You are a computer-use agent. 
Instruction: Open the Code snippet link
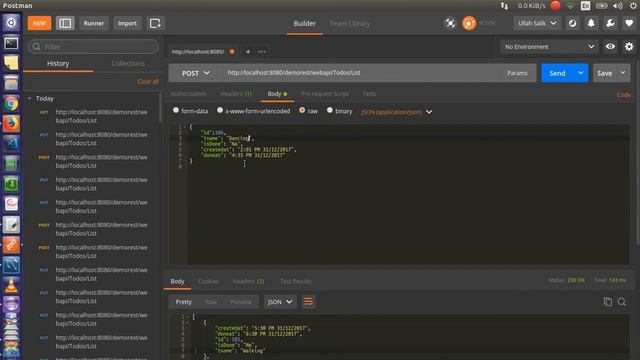pos(623,94)
